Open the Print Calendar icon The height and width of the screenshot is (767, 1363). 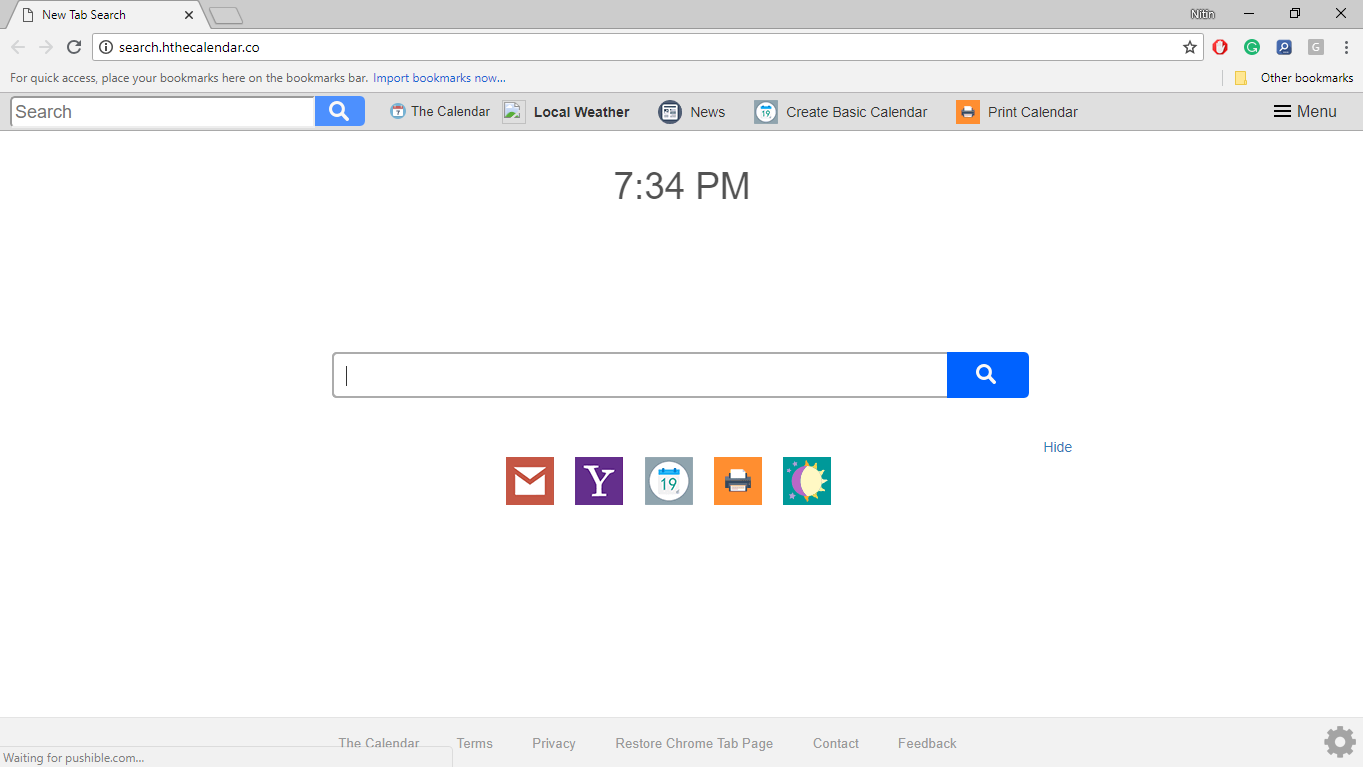pos(968,111)
